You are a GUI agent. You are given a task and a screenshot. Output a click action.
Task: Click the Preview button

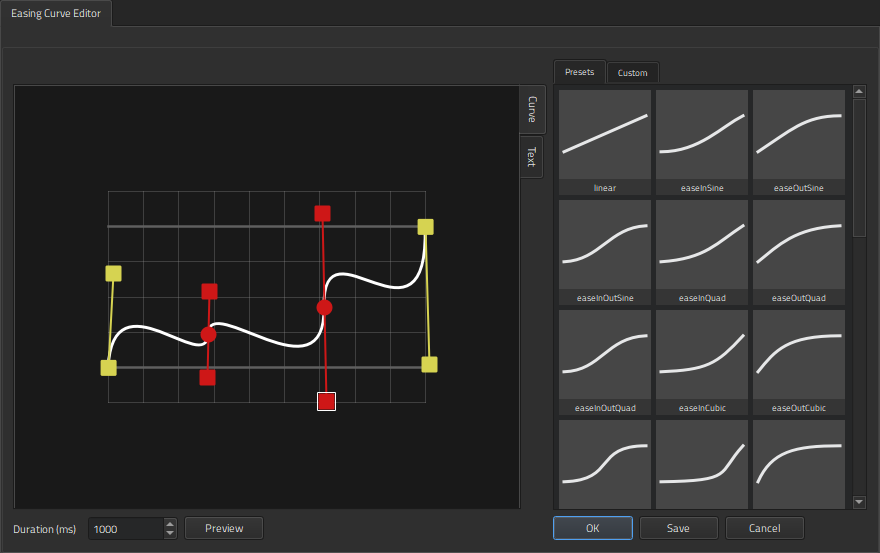tap(224, 528)
